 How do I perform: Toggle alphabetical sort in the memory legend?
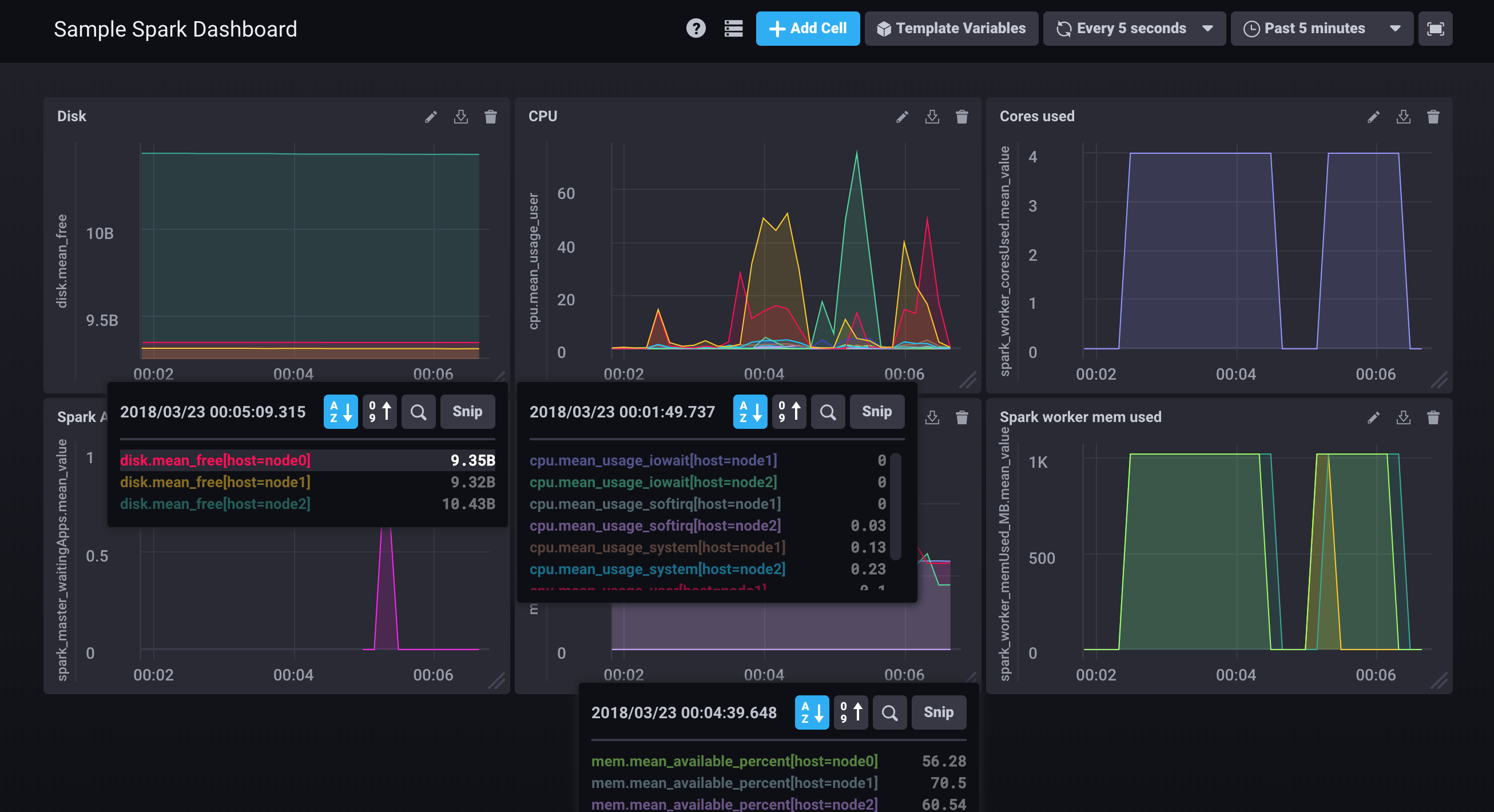[x=812, y=713]
